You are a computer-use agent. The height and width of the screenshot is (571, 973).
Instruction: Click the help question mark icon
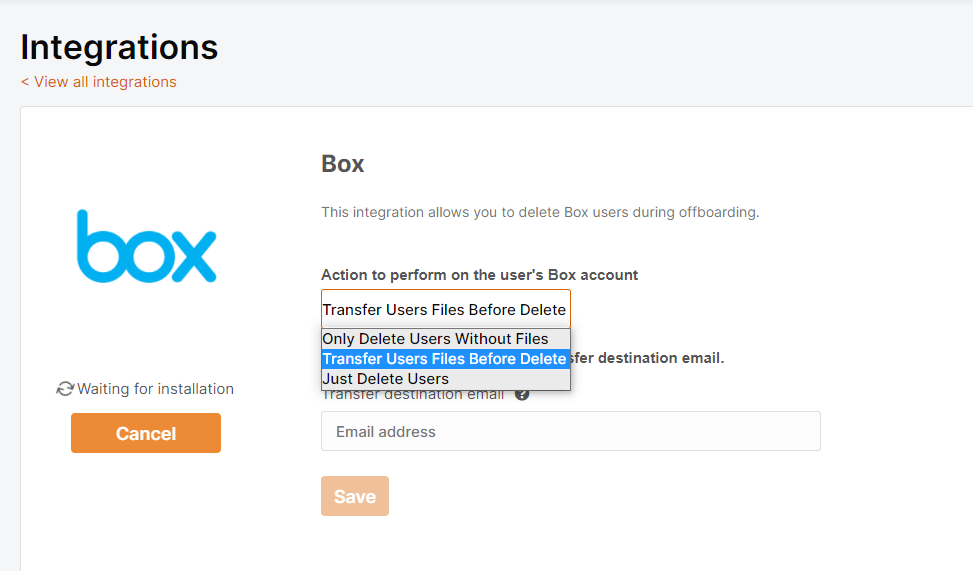[x=522, y=395]
